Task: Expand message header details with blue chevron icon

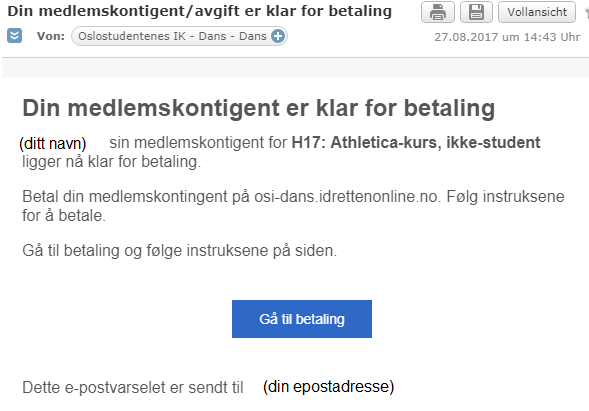Action: click(14, 36)
